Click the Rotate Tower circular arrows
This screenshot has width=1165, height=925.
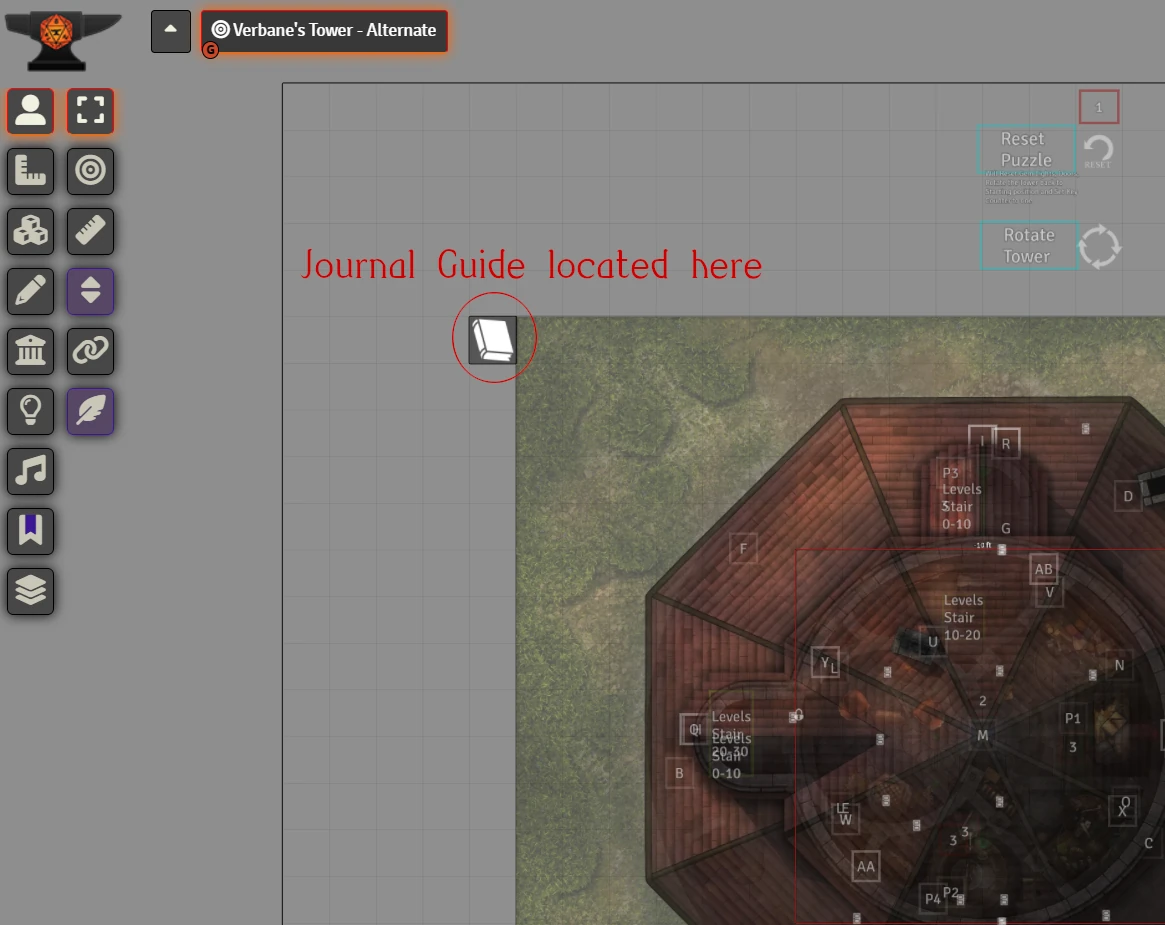click(x=1099, y=246)
